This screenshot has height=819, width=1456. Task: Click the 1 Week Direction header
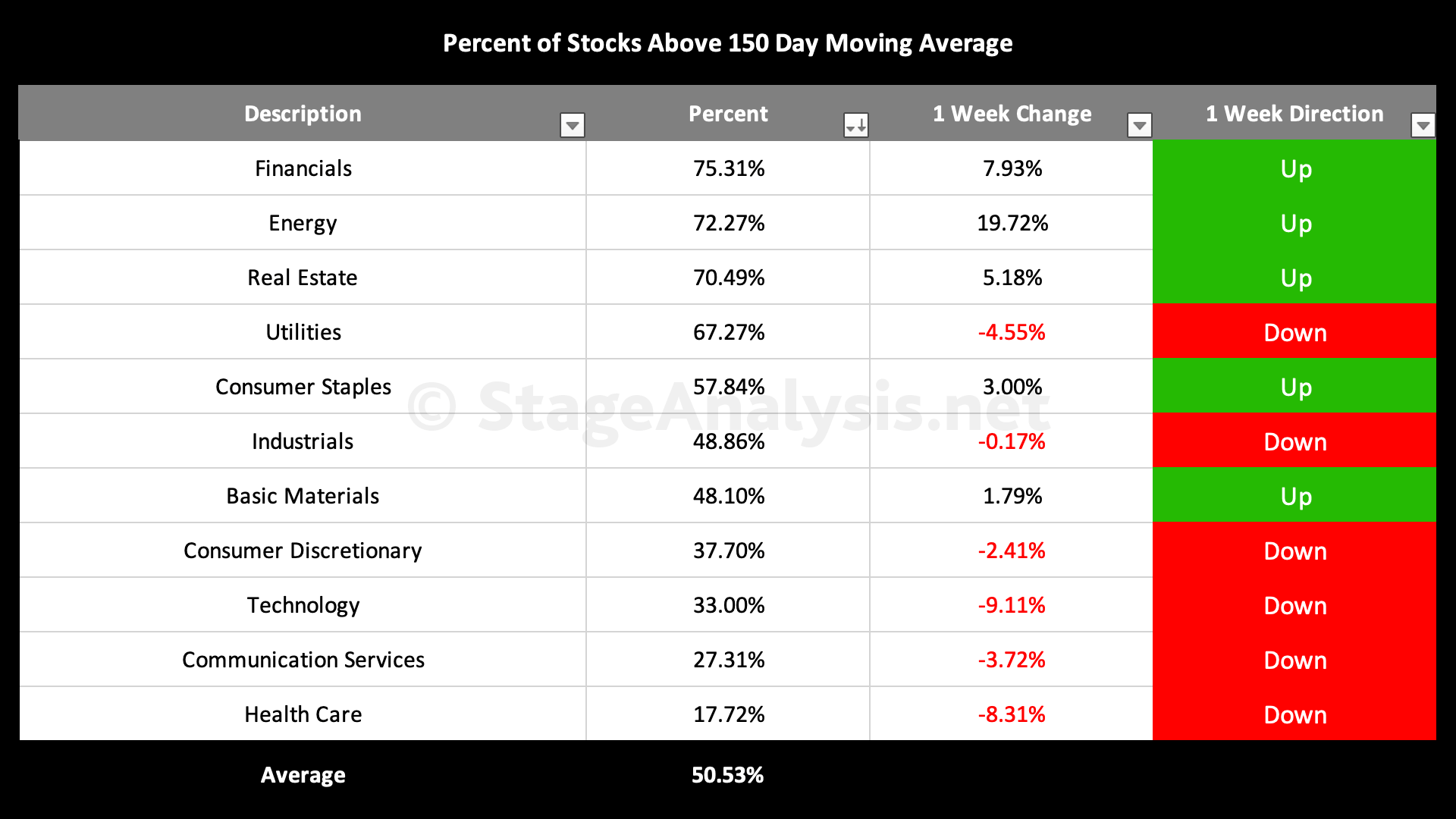[1294, 114]
